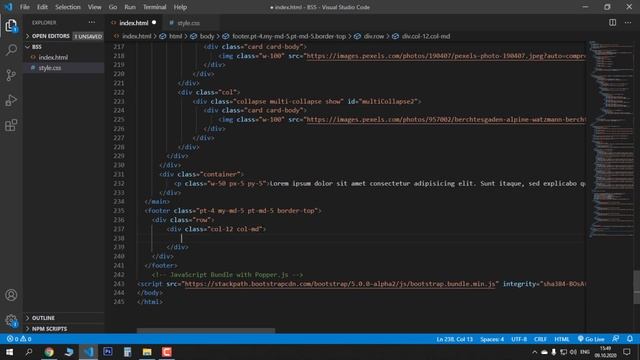The width and height of the screenshot is (640, 360).
Task: Open the Run and Debug view
Action: coord(11,100)
